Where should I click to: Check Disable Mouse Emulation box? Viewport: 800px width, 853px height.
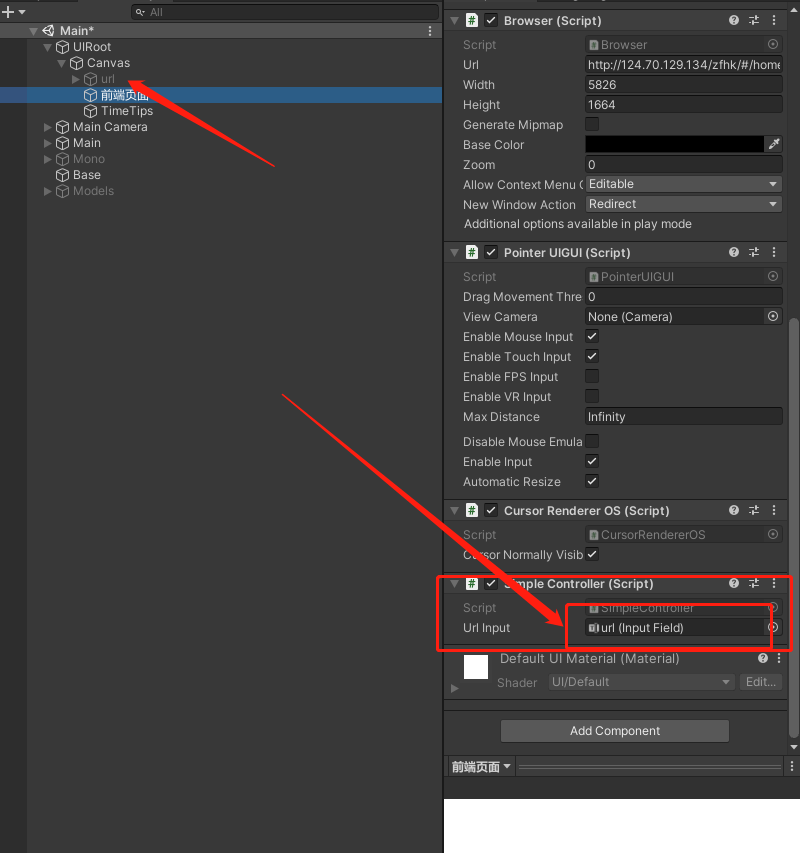coord(592,441)
